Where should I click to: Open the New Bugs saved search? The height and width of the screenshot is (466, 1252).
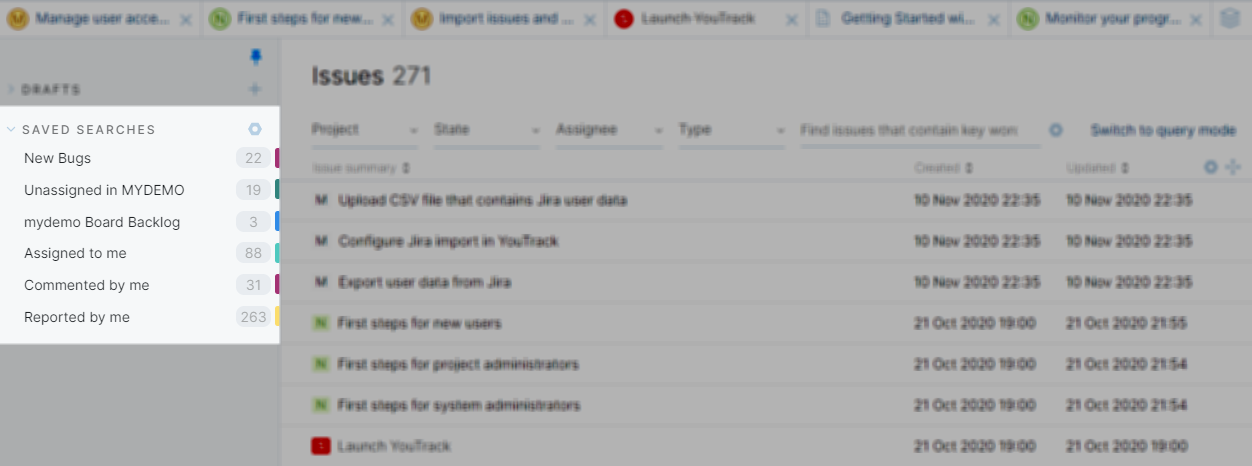tap(57, 158)
